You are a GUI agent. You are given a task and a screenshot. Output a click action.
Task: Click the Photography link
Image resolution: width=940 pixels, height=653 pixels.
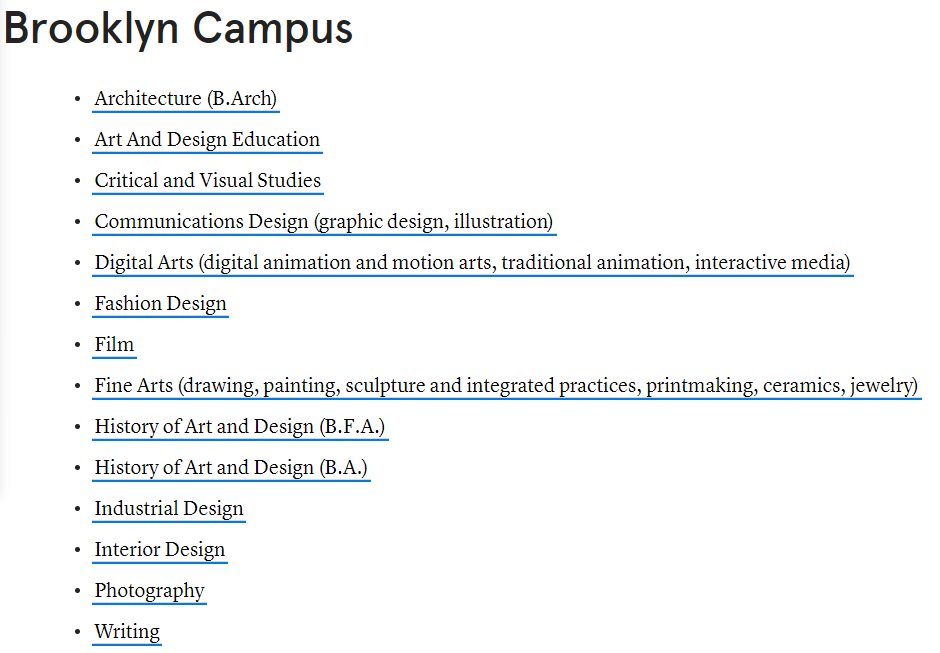point(149,591)
